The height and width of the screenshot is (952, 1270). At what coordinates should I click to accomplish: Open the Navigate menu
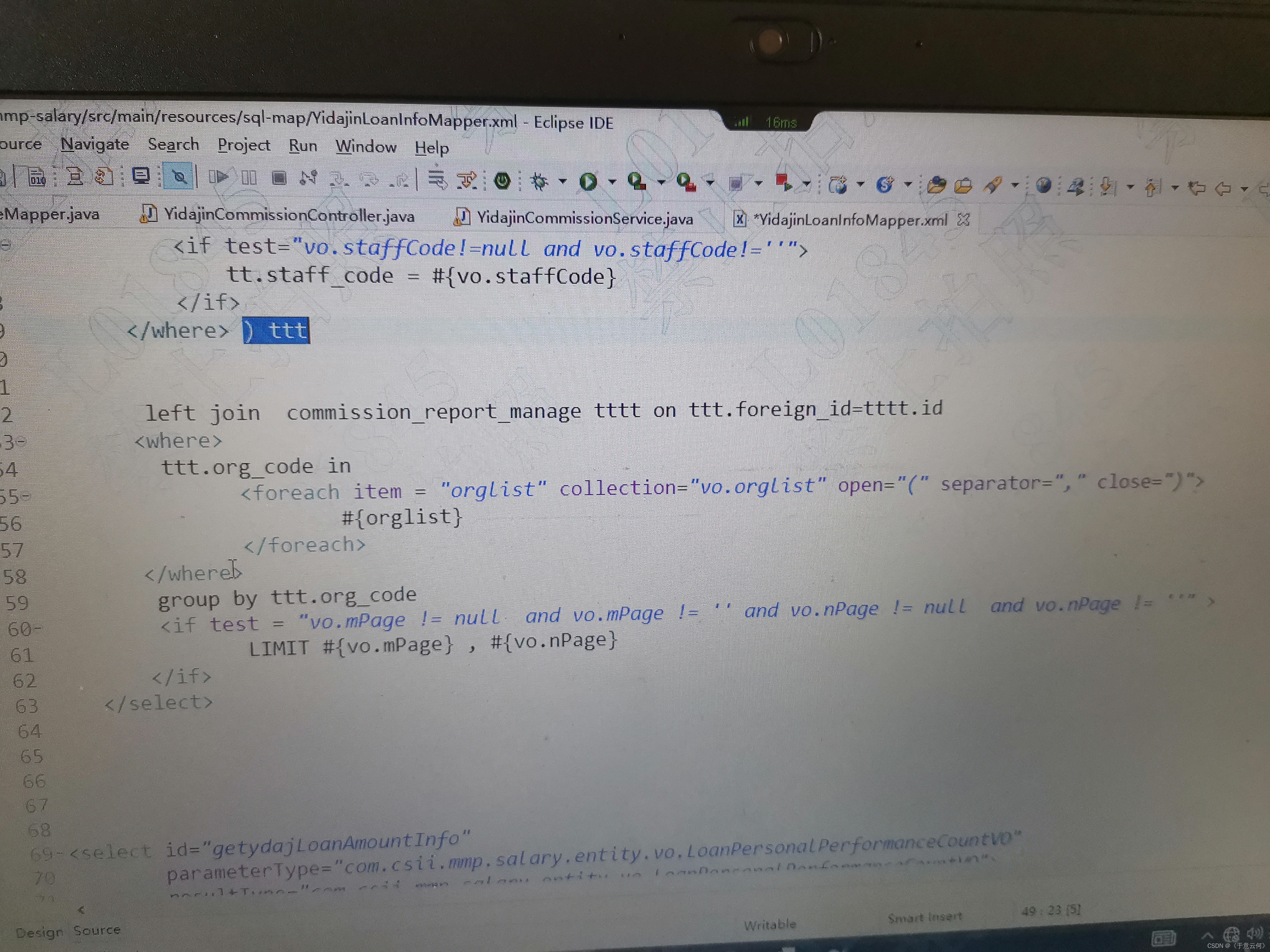(x=95, y=144)
